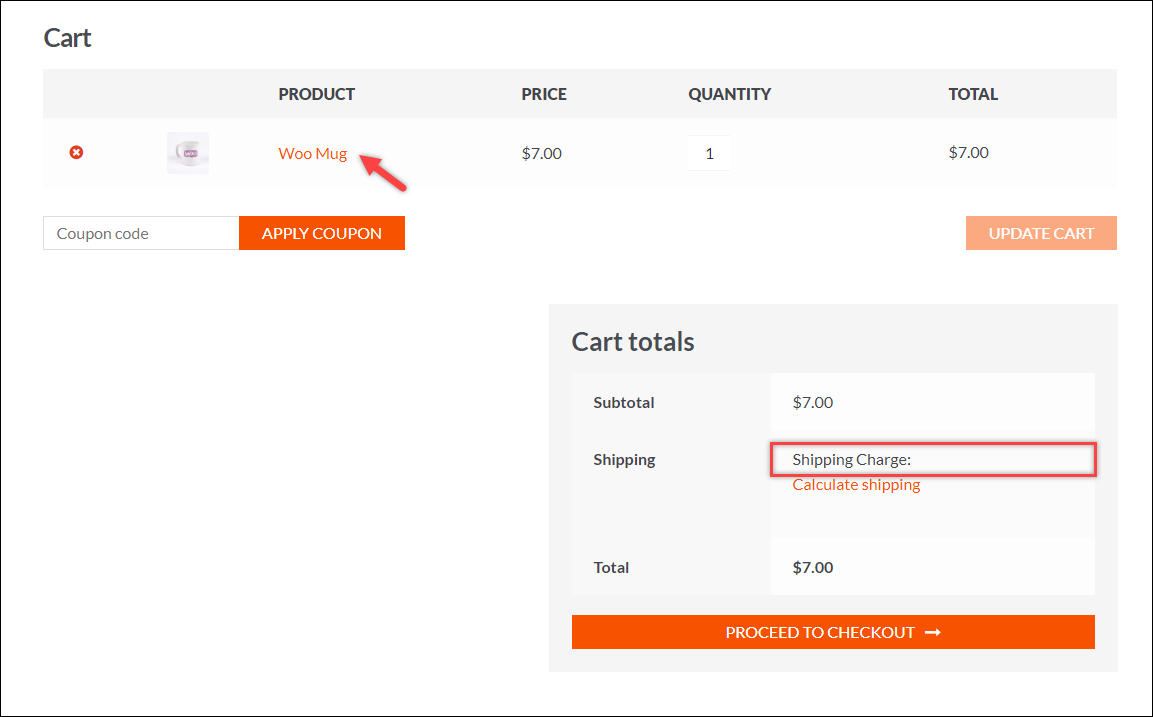Open the Woo Mug product thumbnail
The image size is (1153, 717).
(188, 153)
